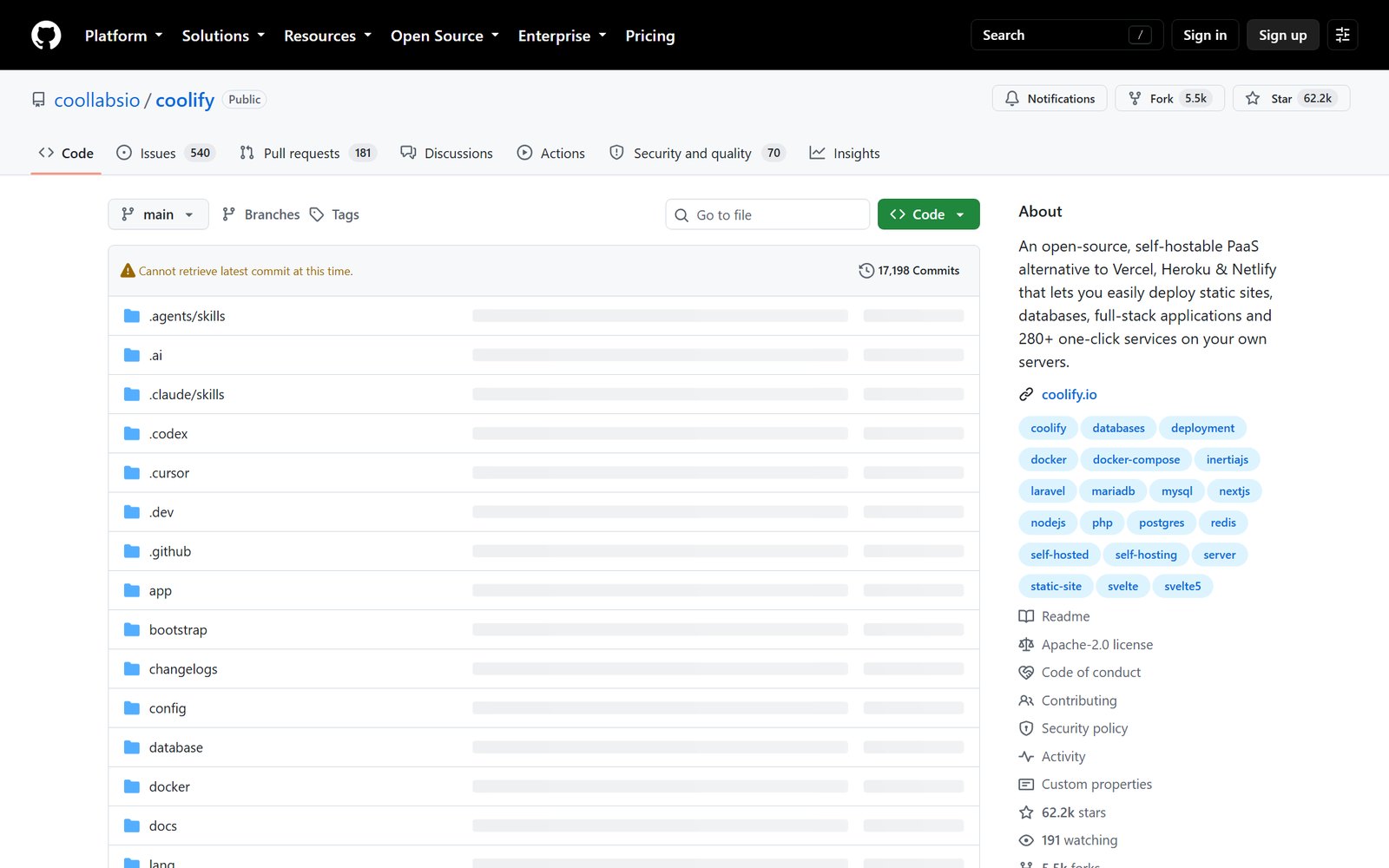Expand the Solutions menu
Viewport: 1389px width, 868px height.
point(223,36)
